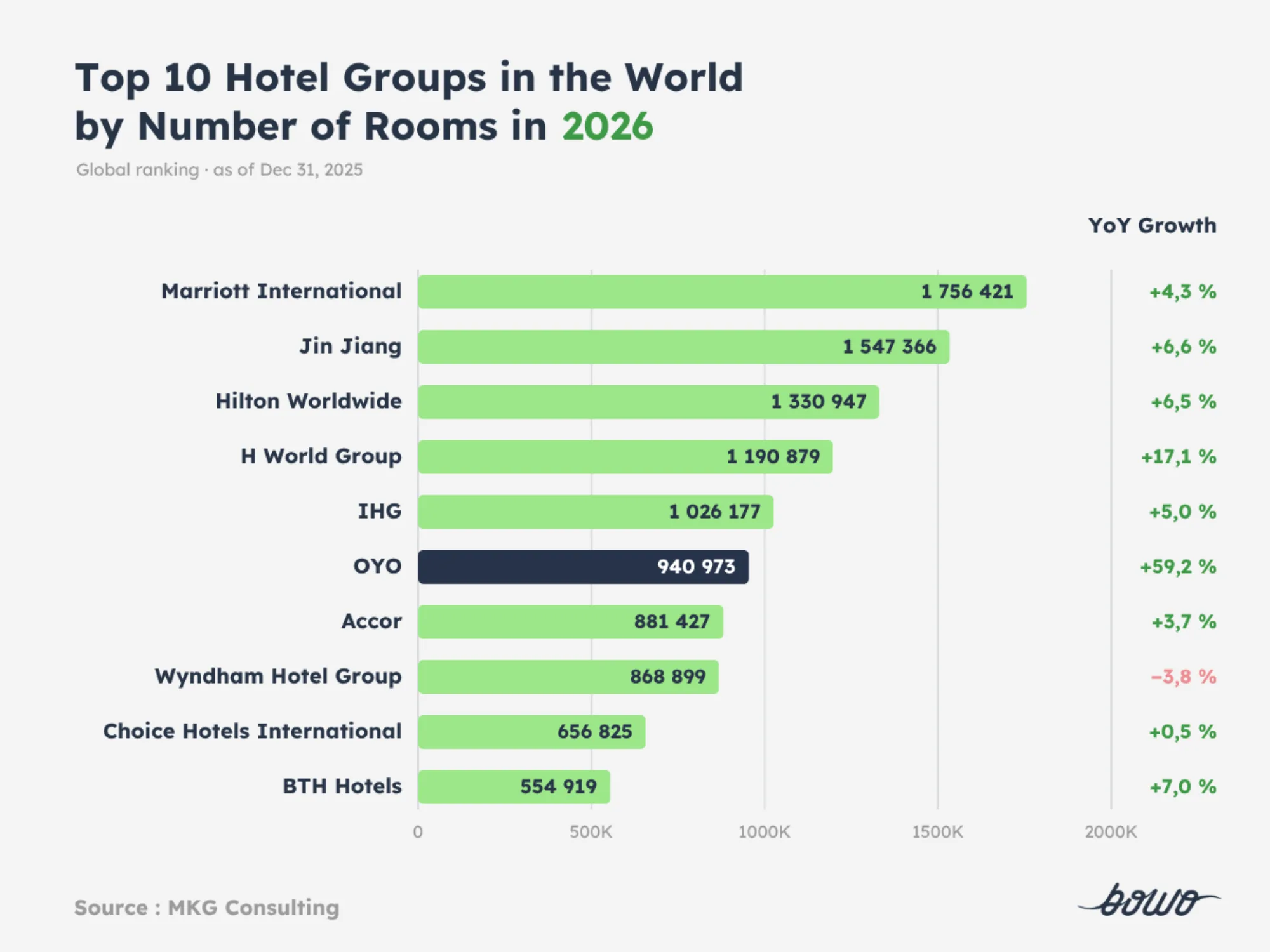Click the growth figure '+6,5 %'
1270x952 pixels.
coord(1184,402)
